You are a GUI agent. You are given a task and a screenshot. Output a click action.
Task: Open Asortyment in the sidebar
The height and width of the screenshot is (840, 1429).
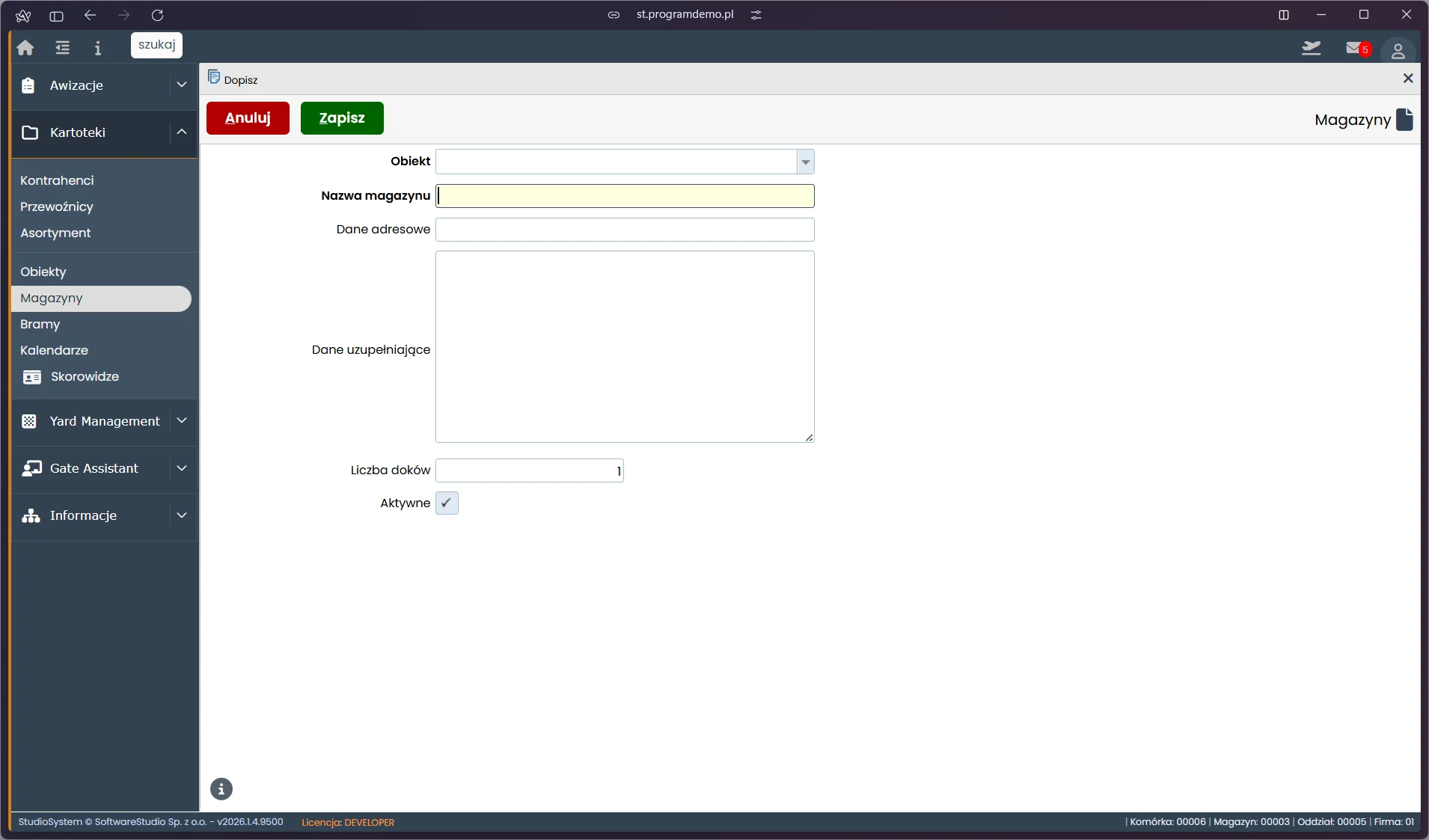point(55,233)
